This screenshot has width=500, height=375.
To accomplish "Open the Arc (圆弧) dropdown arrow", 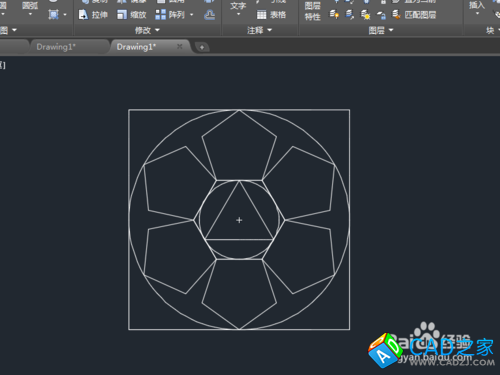I will (30, 14).
